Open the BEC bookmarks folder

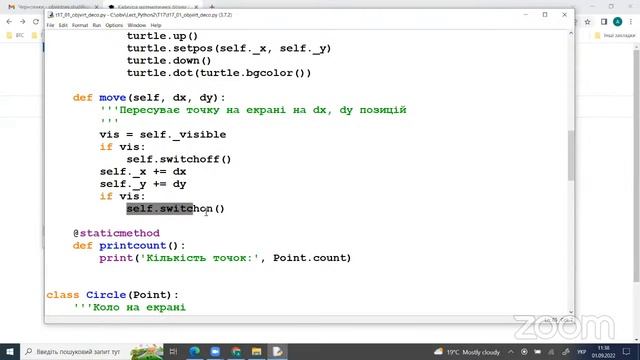pos(16,36)
